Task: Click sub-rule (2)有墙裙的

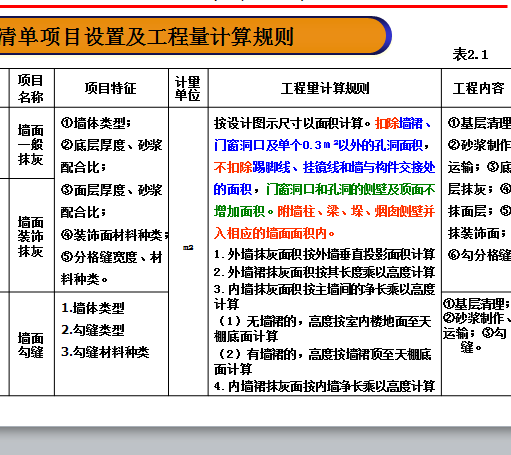Action: click(x=257, y=354)
